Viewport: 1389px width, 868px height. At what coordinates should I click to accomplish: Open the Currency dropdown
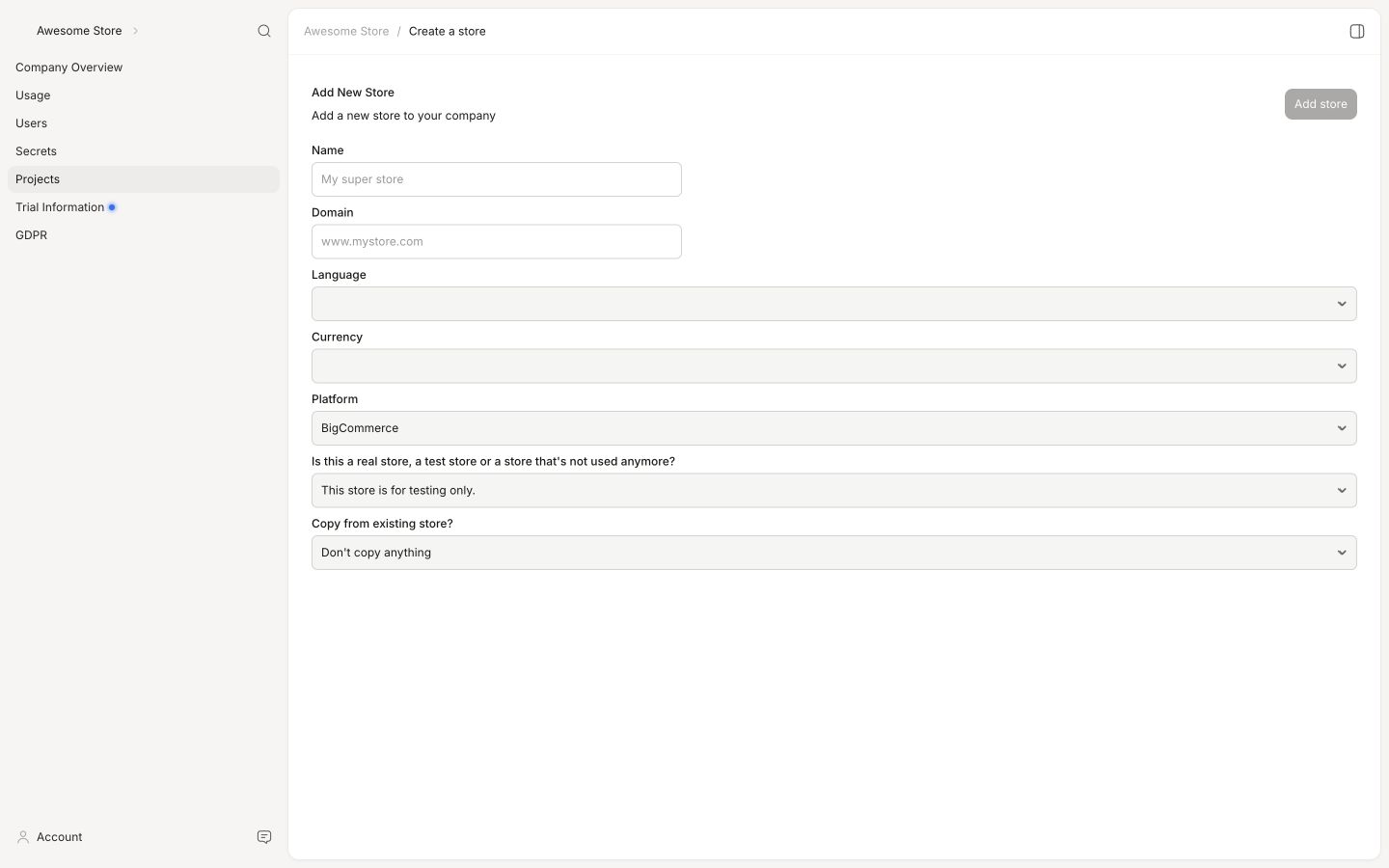(833, 366)
